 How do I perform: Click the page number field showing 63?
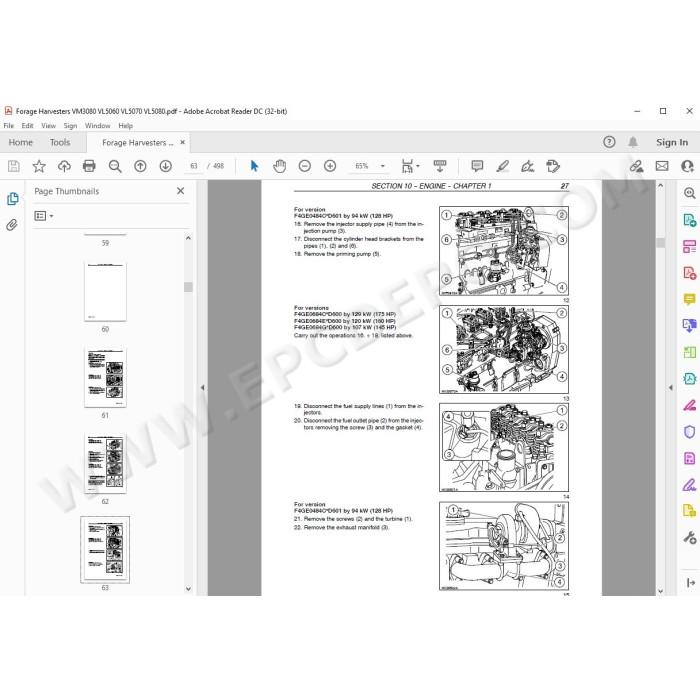pos(194,166)
